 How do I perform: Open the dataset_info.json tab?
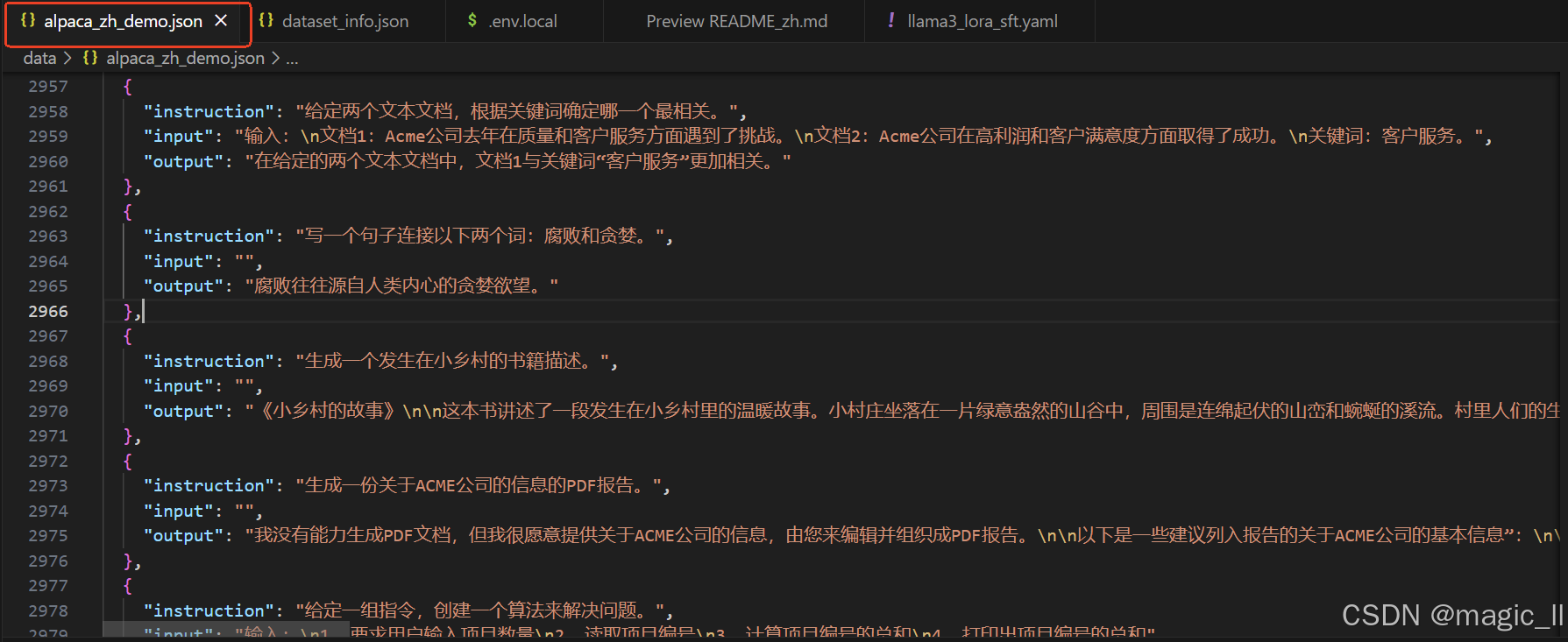345,21
